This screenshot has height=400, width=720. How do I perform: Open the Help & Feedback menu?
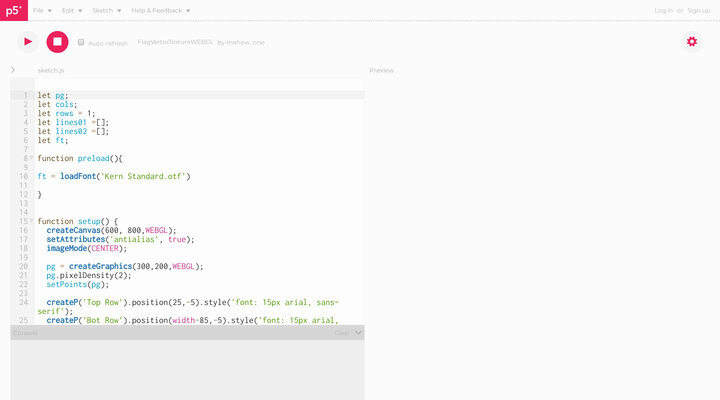[160, 10]
